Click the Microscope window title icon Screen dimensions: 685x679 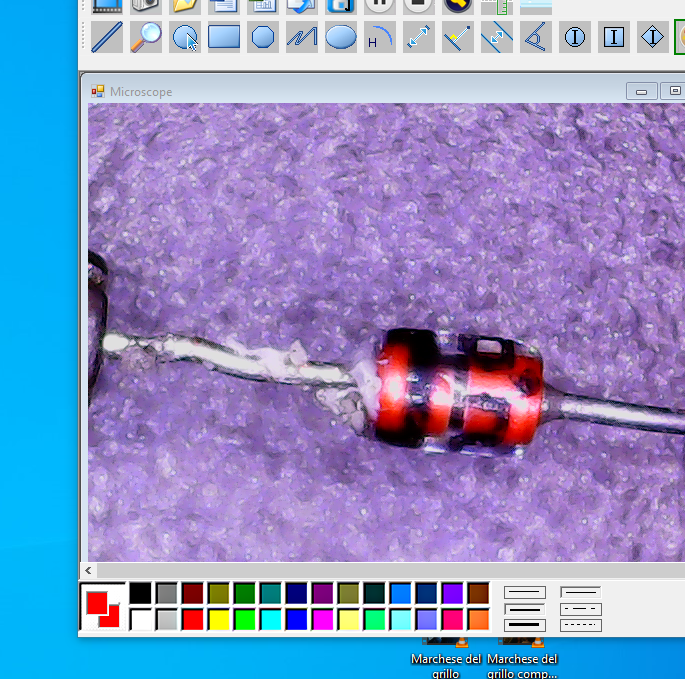(98, 91)
